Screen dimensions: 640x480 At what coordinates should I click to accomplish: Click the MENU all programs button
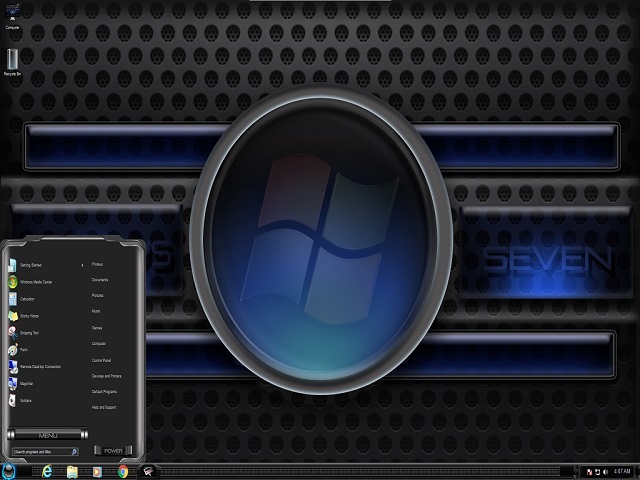coord(48,435)
